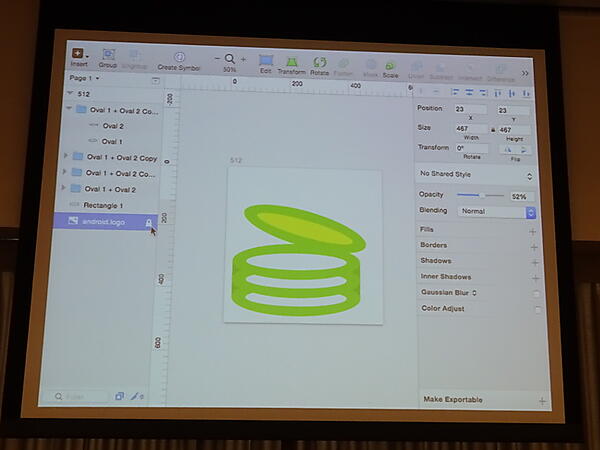Open the Blending mode dropdown
This screenshot has height=450, width=600.
pos(497,212)
